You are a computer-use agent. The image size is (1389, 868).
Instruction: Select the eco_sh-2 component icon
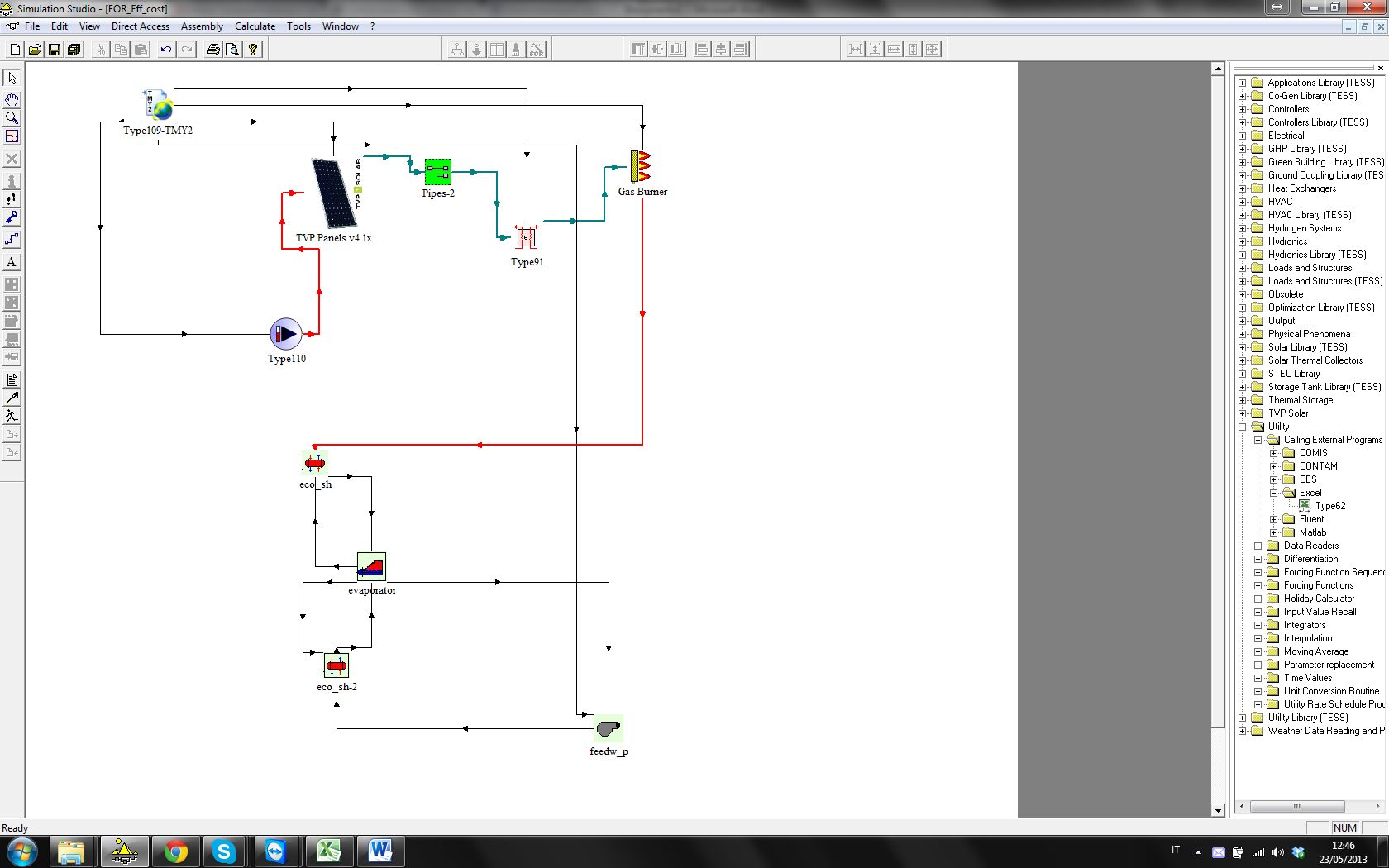point(337,665)
